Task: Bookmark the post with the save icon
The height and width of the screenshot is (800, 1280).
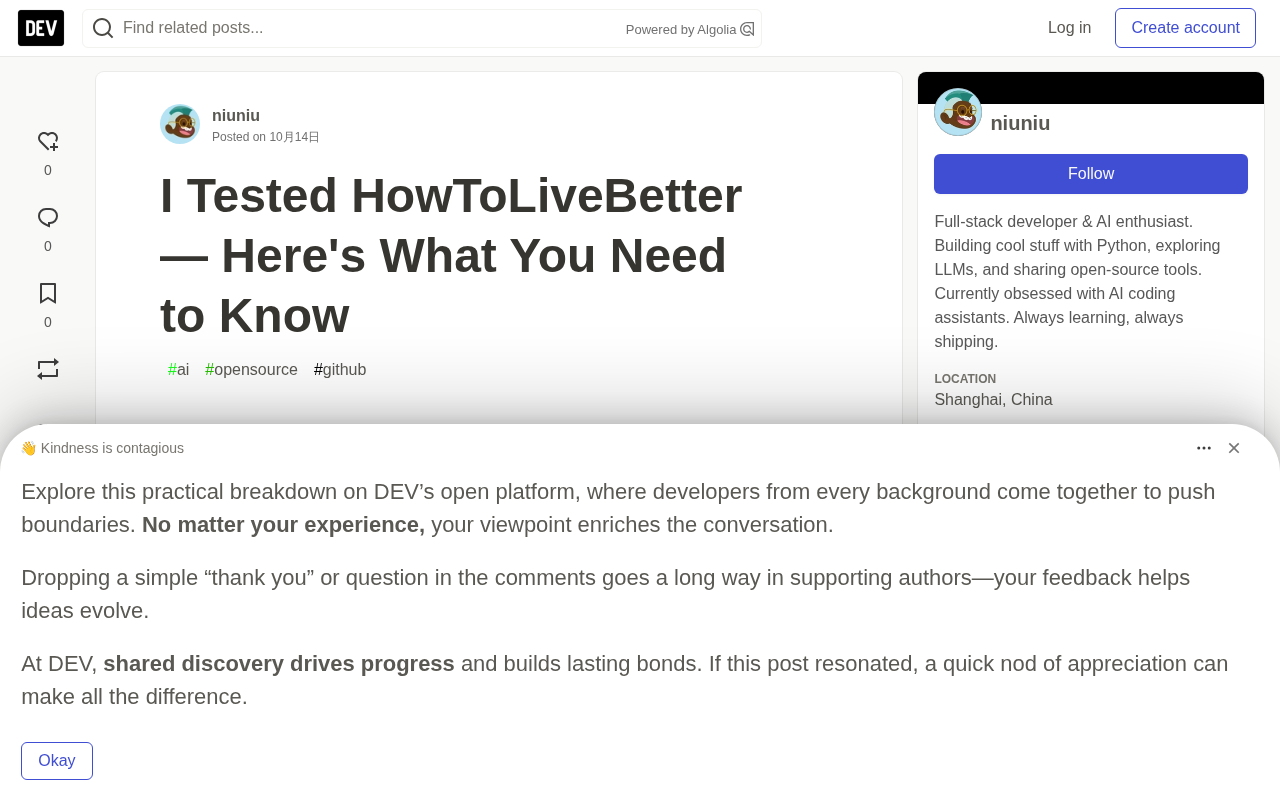Action: 48,293
